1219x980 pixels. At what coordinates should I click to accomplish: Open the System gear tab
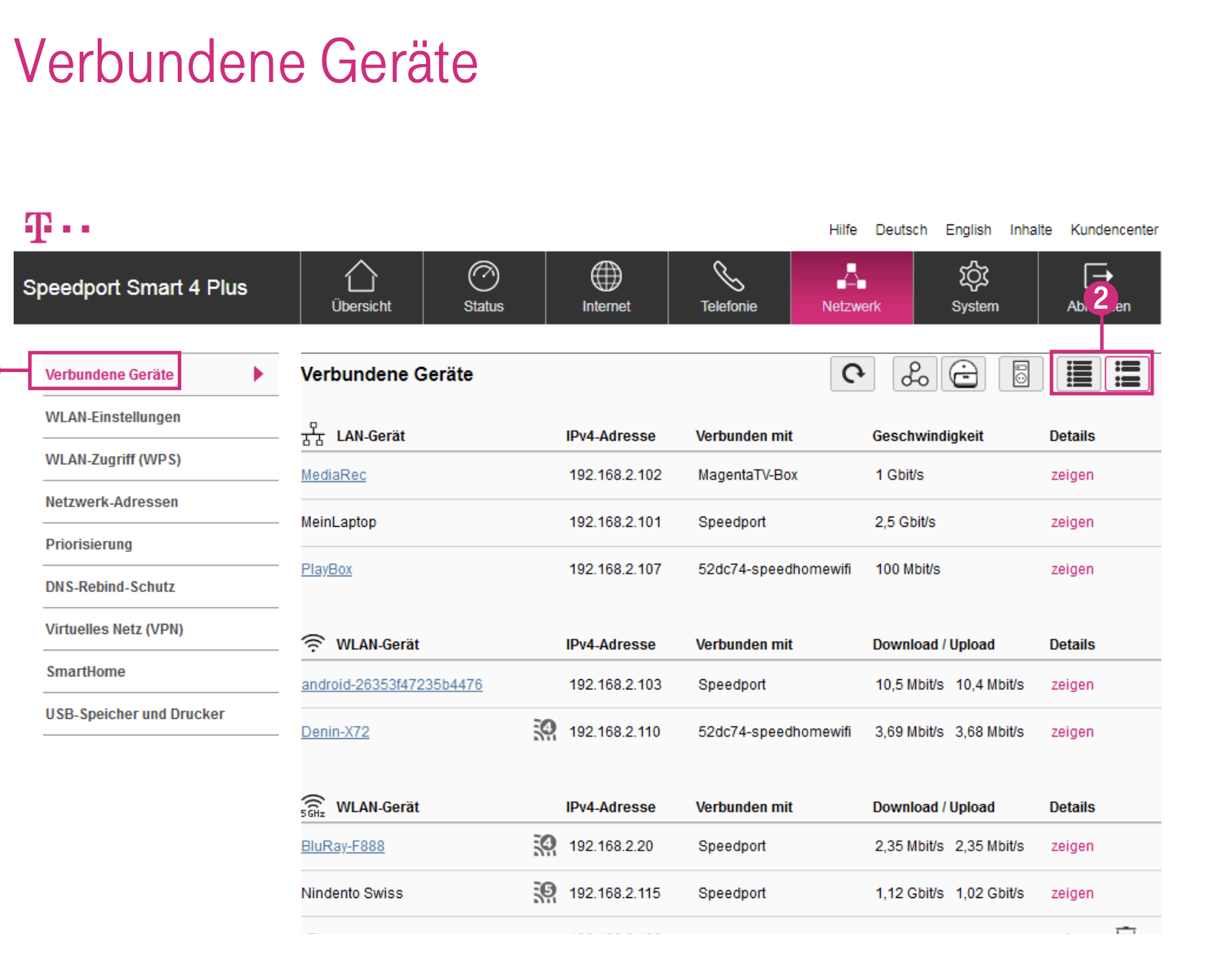tap(975, 288)
